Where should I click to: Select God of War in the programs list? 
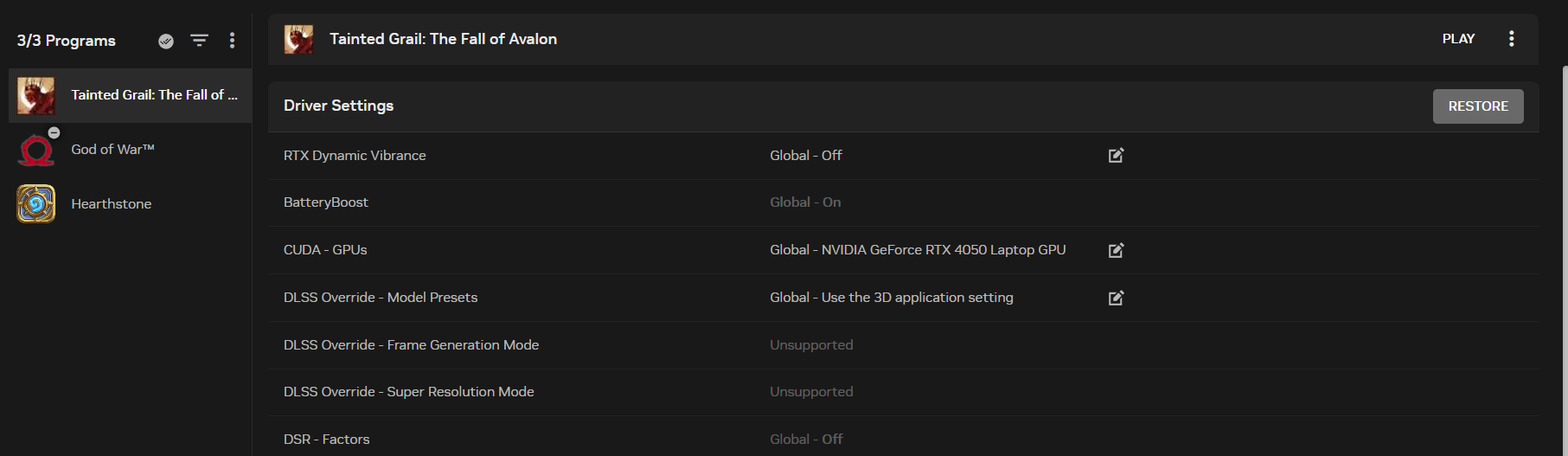130,150
